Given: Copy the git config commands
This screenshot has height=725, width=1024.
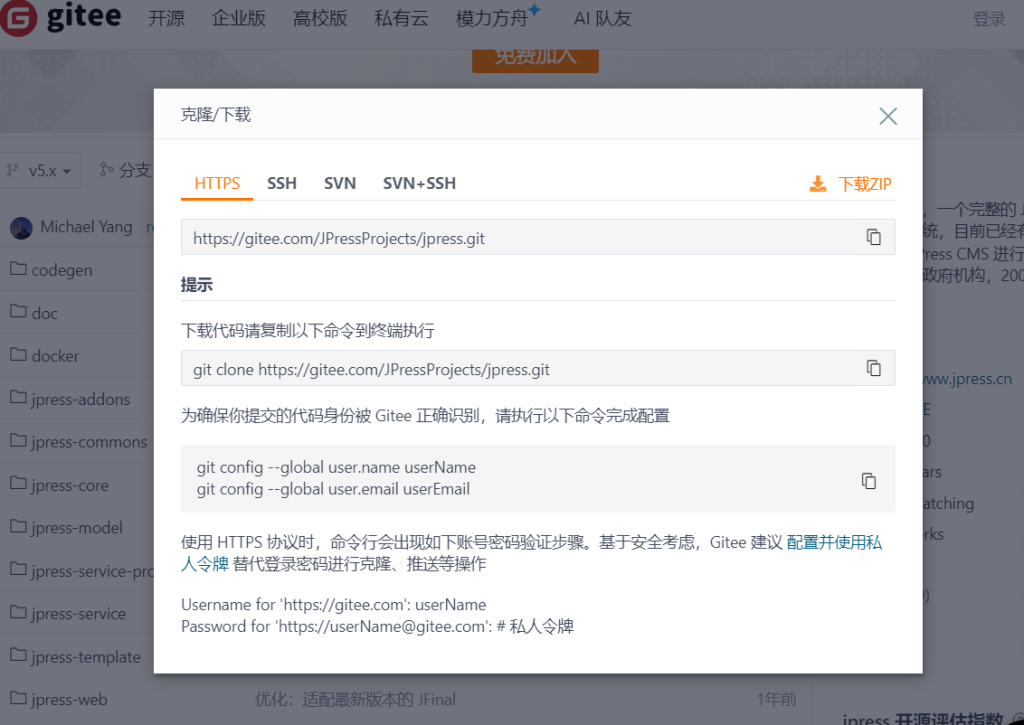Looking at the screenshot, I should (x=868, y=481).
